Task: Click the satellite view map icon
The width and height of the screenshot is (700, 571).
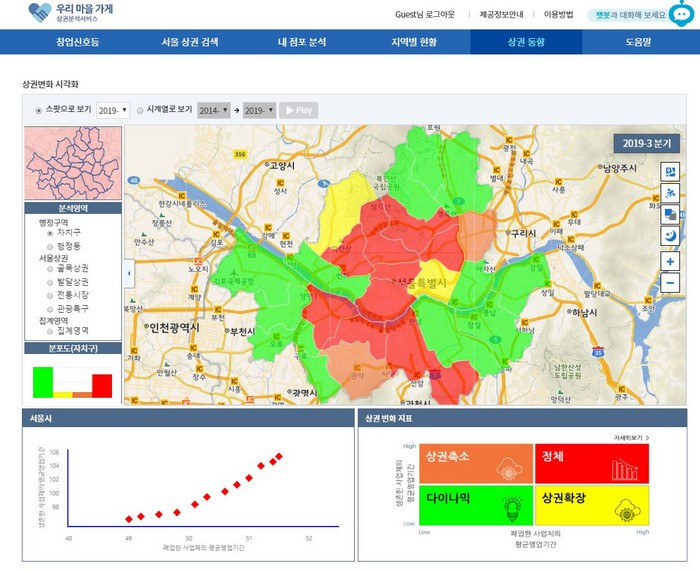Action: (x=669, y=192)
